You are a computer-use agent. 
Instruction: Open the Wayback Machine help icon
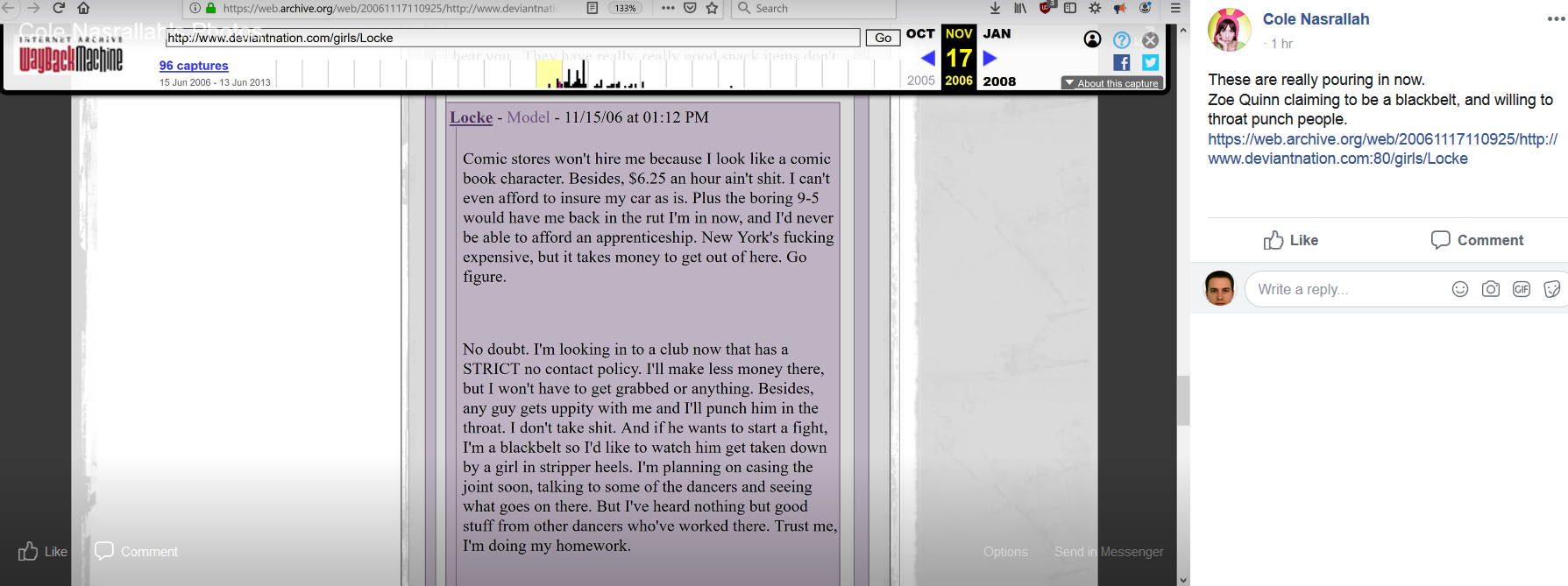pyautogui.click(x=1122, y=39)
